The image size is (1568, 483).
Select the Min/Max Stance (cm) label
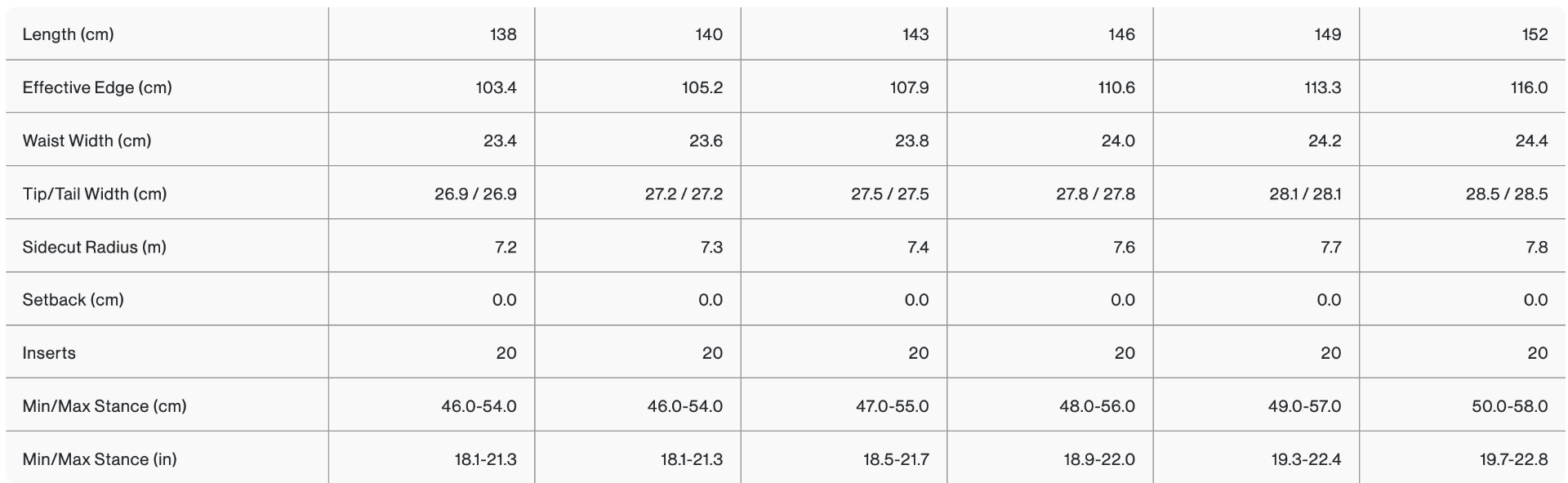[105, 406]
